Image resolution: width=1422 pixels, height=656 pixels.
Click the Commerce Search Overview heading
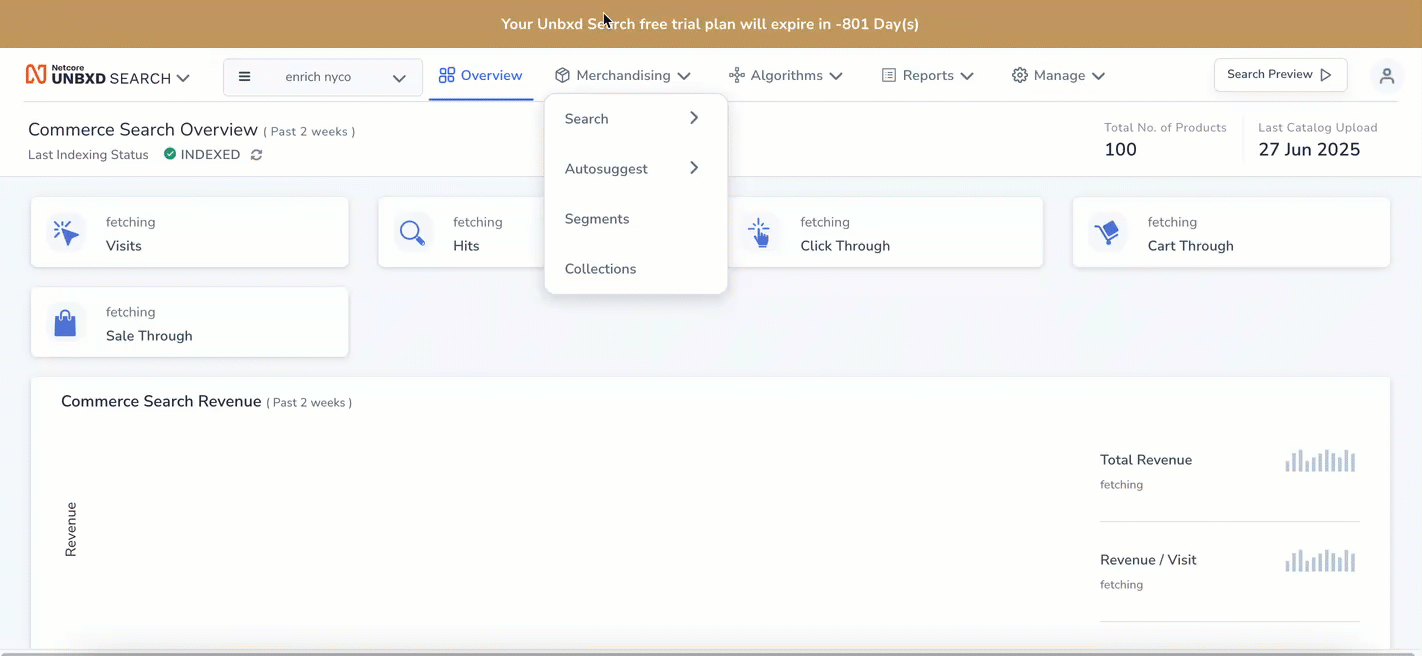[x=143, y=130]
